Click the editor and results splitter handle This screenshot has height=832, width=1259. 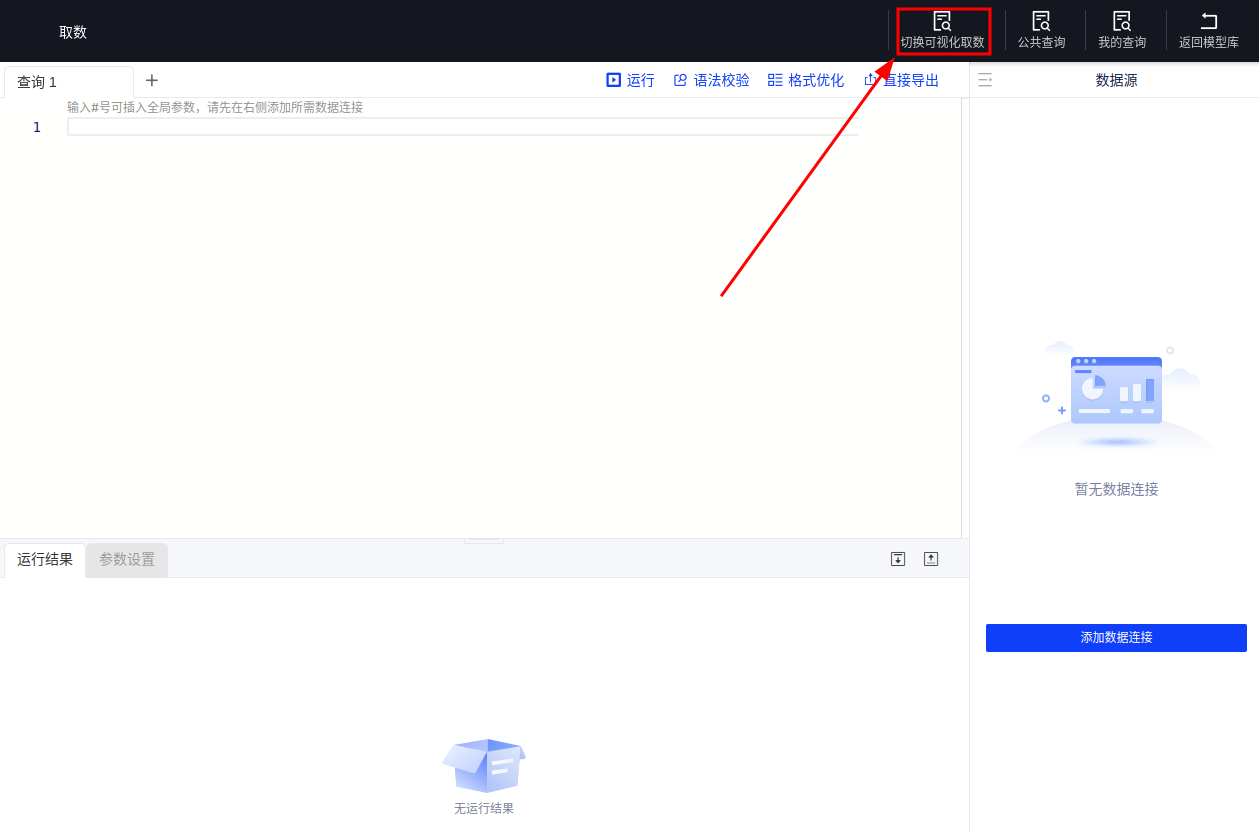pos(484,540)
